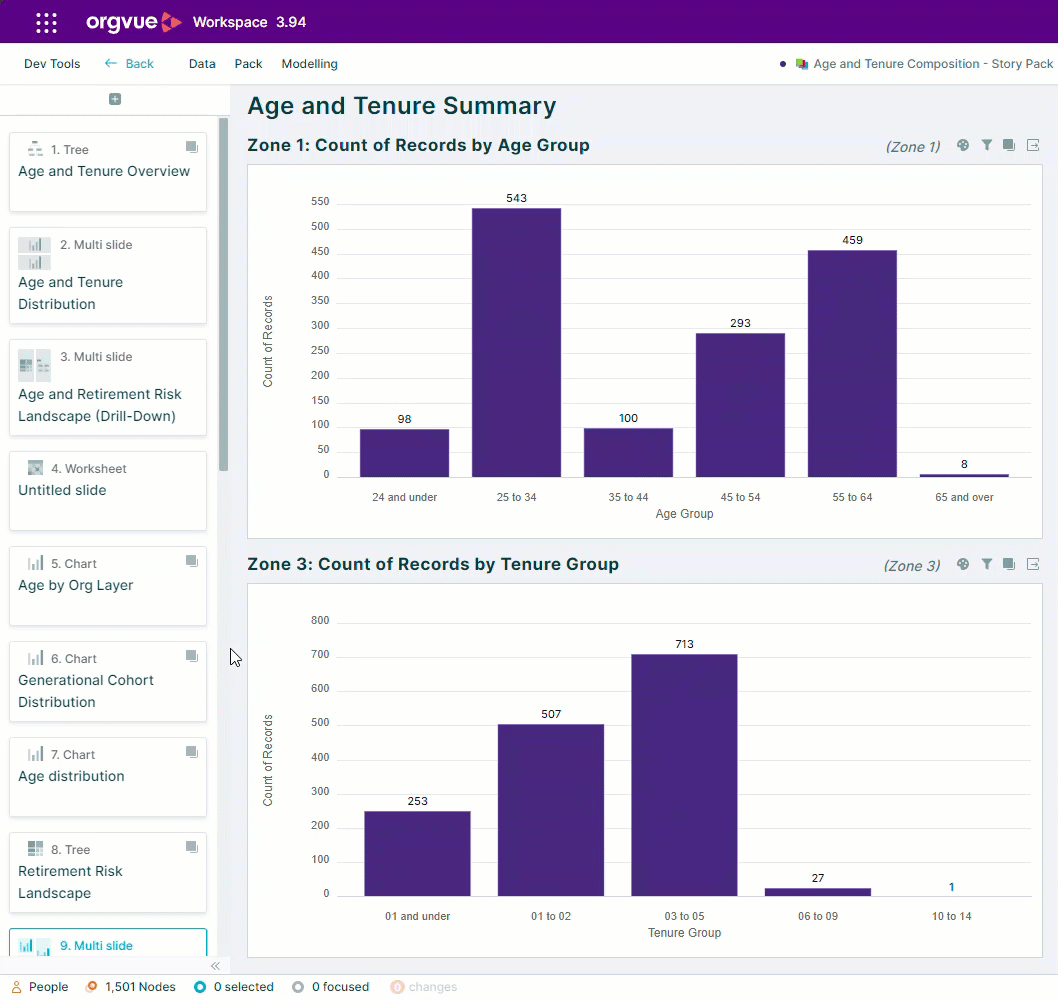
Task: Toggle note icon on Retirement Risk Landscape slide
Action: 192,847
